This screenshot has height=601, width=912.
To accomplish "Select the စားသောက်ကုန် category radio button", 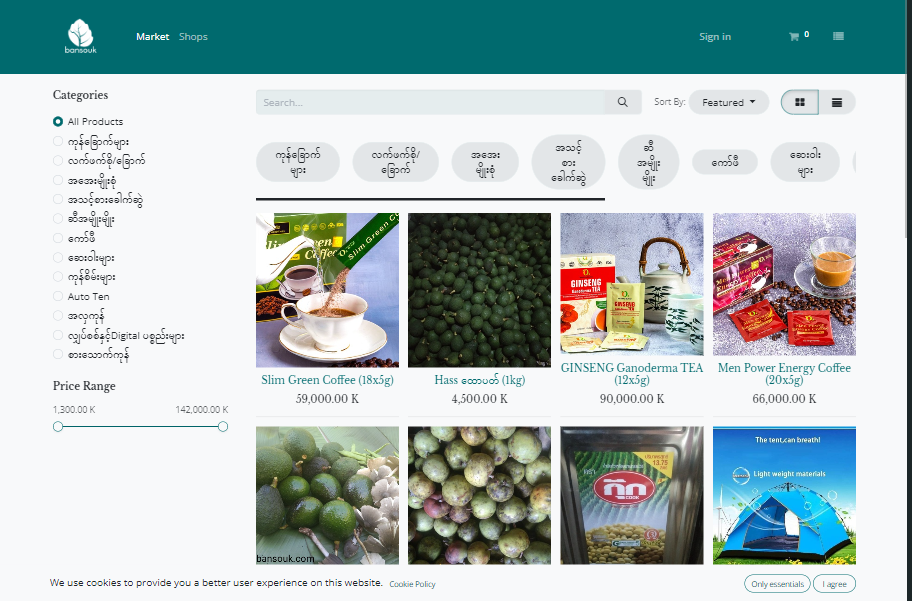I will (58, 354).
